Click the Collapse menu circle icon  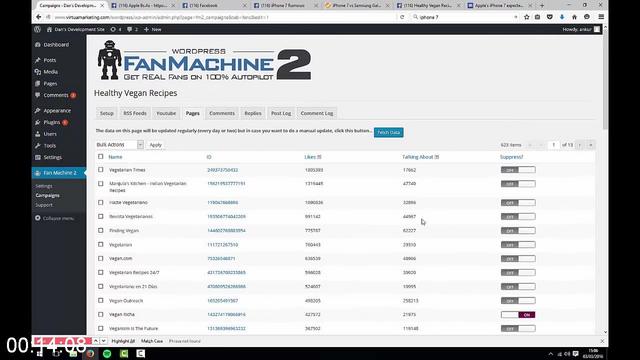tap(38, 218)
